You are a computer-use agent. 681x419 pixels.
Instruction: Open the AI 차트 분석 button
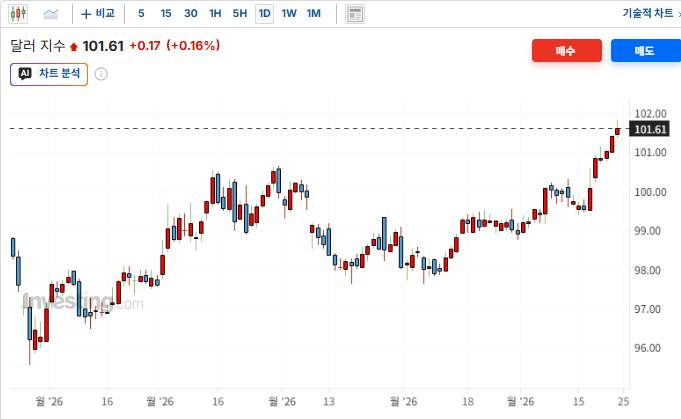coord(49,74)
